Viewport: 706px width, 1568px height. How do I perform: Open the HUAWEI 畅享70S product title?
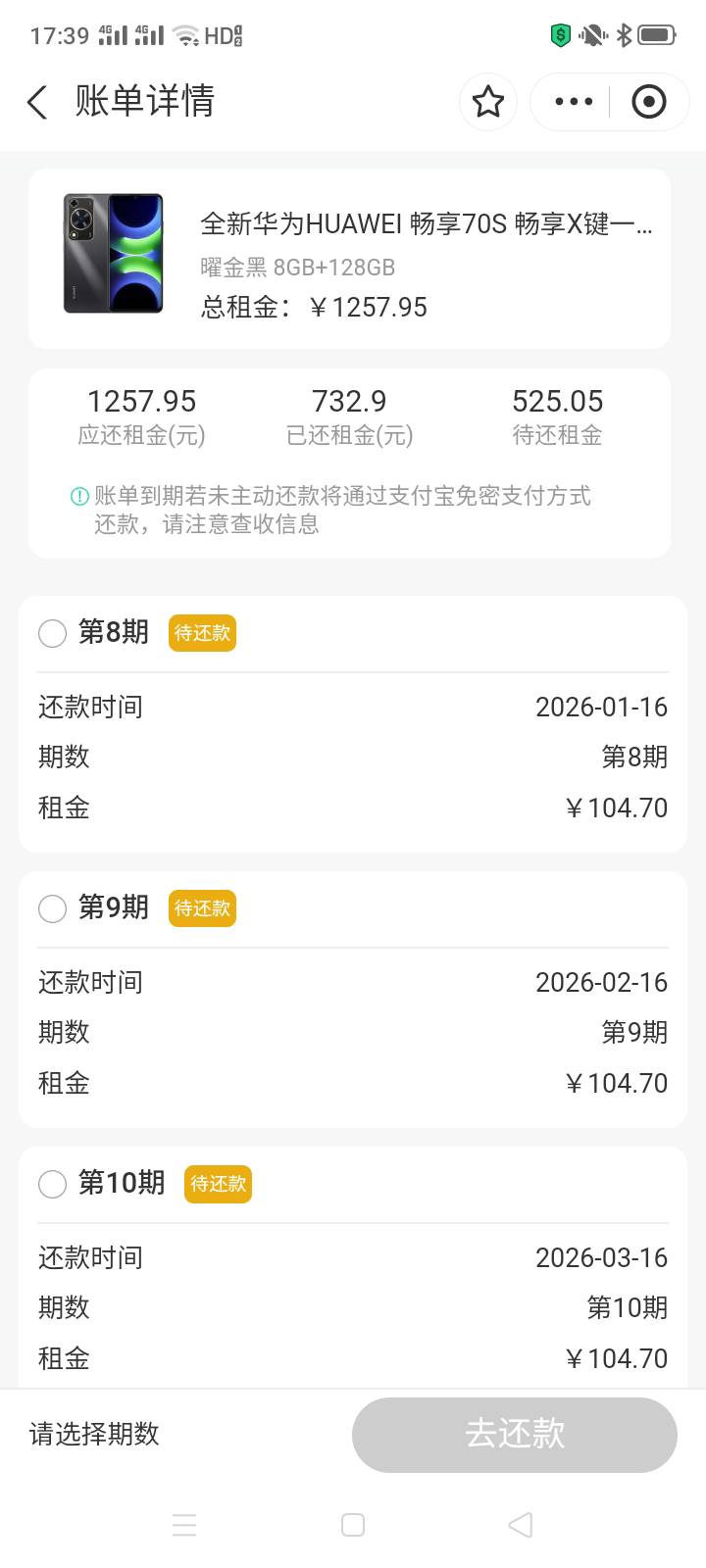pyautogui.click(x=426, y=224)
